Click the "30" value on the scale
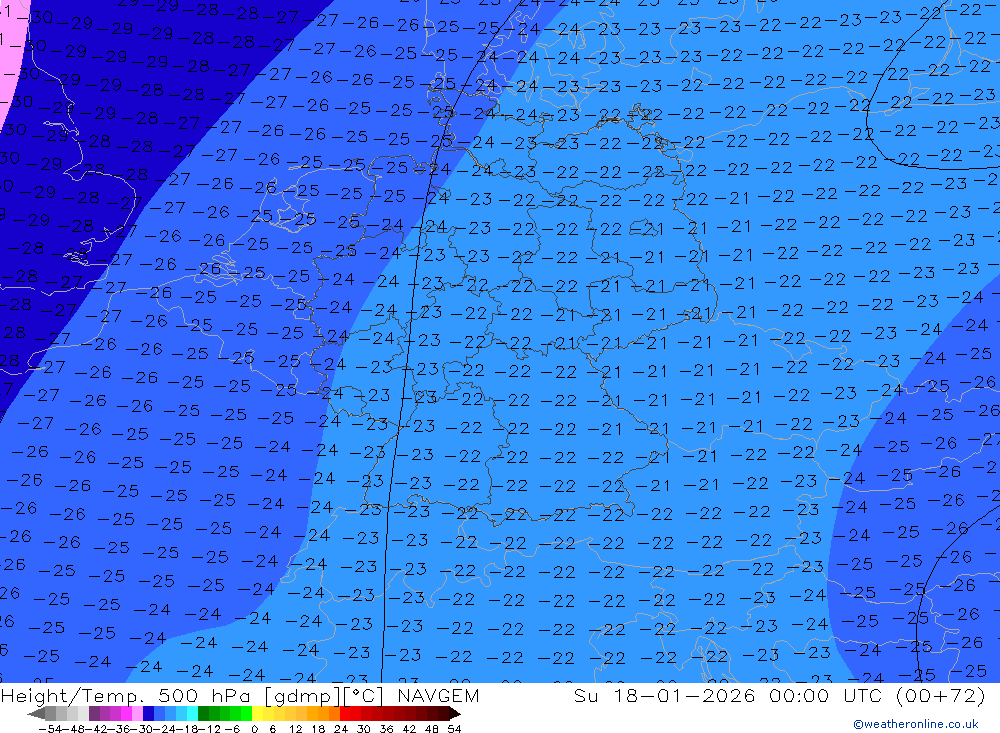The height and width of the screenshot is (733, 1000). (364, 729)
